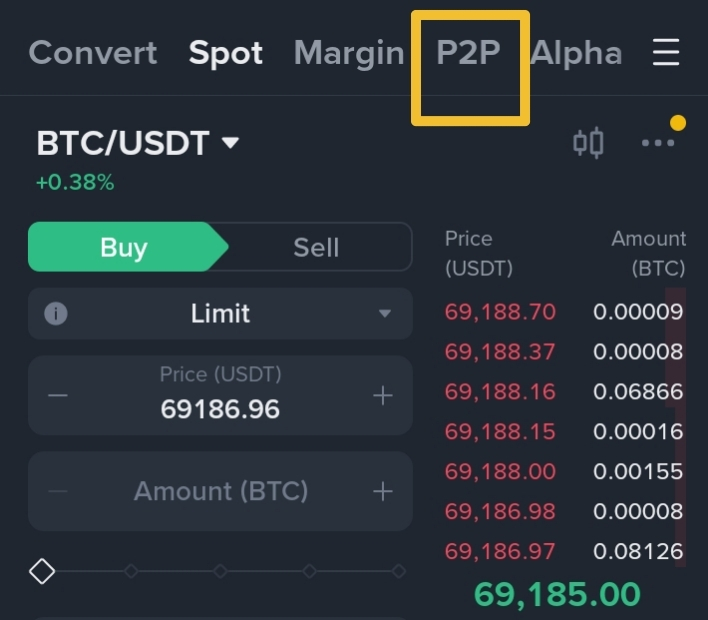Select the Alpha tab
Viewport: 708px width, 620px height.
tap(576, 53)
